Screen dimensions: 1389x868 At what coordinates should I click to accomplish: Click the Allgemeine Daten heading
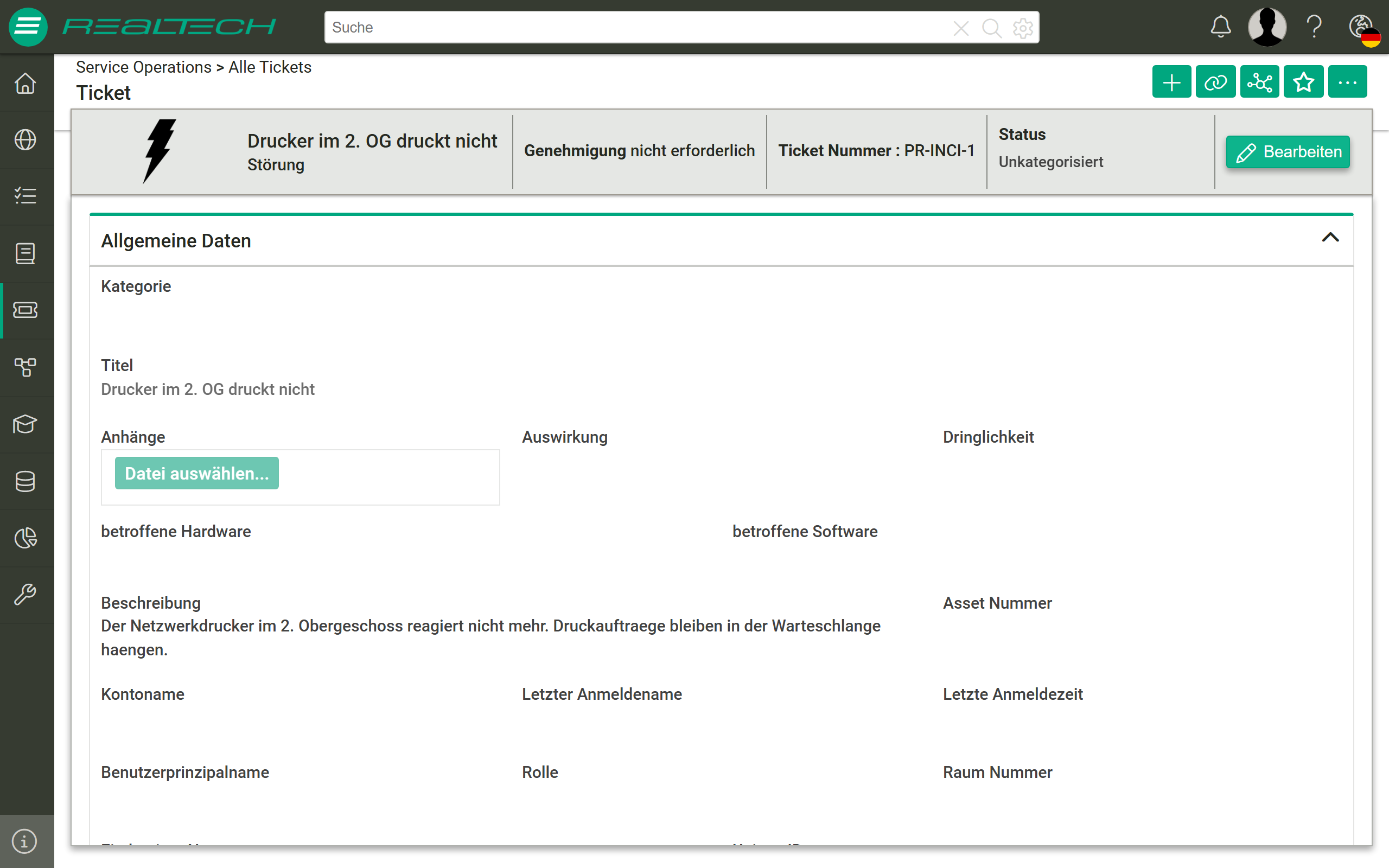(x=176, y=240)
